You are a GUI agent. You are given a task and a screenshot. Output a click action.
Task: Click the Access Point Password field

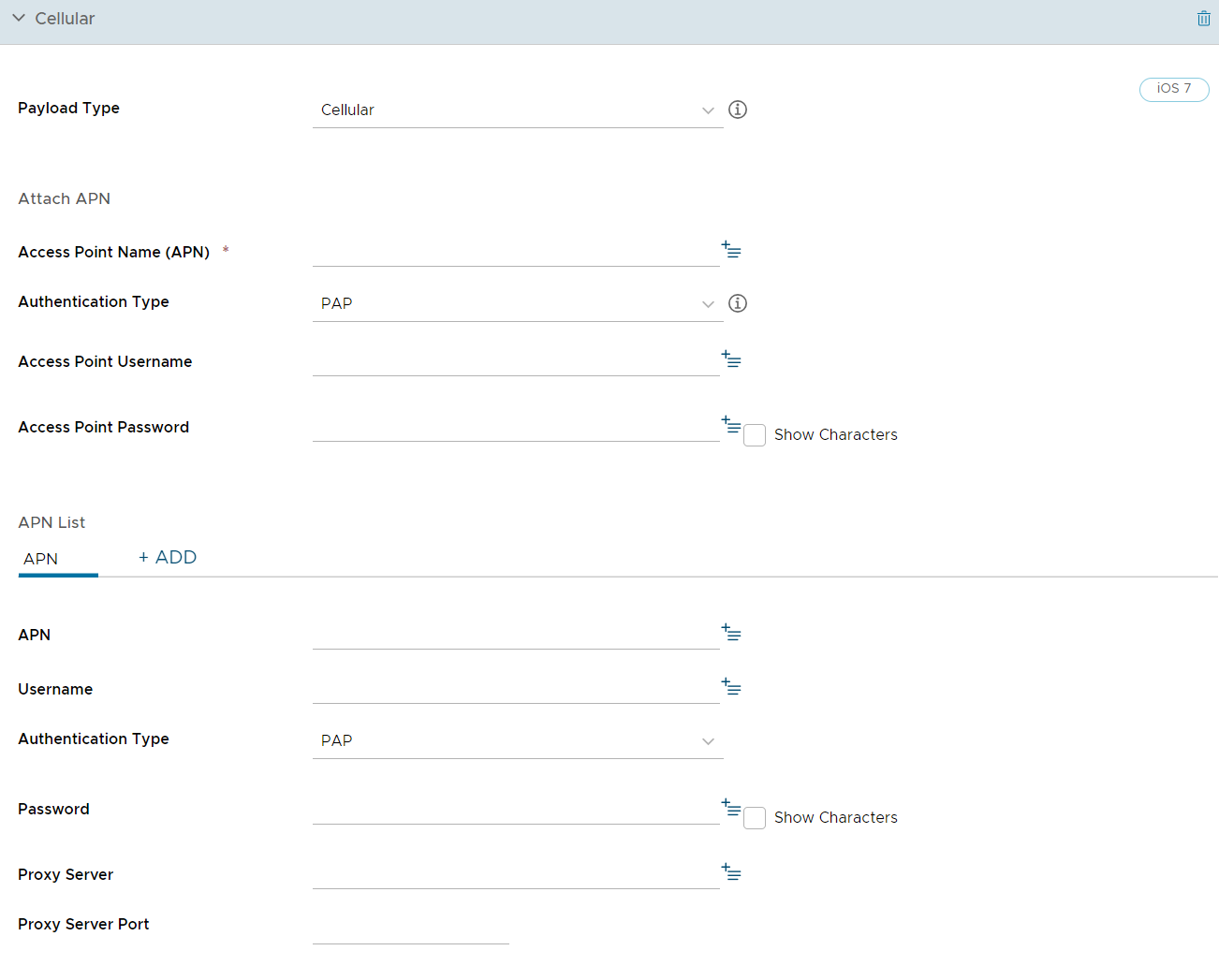pos(516,426)
